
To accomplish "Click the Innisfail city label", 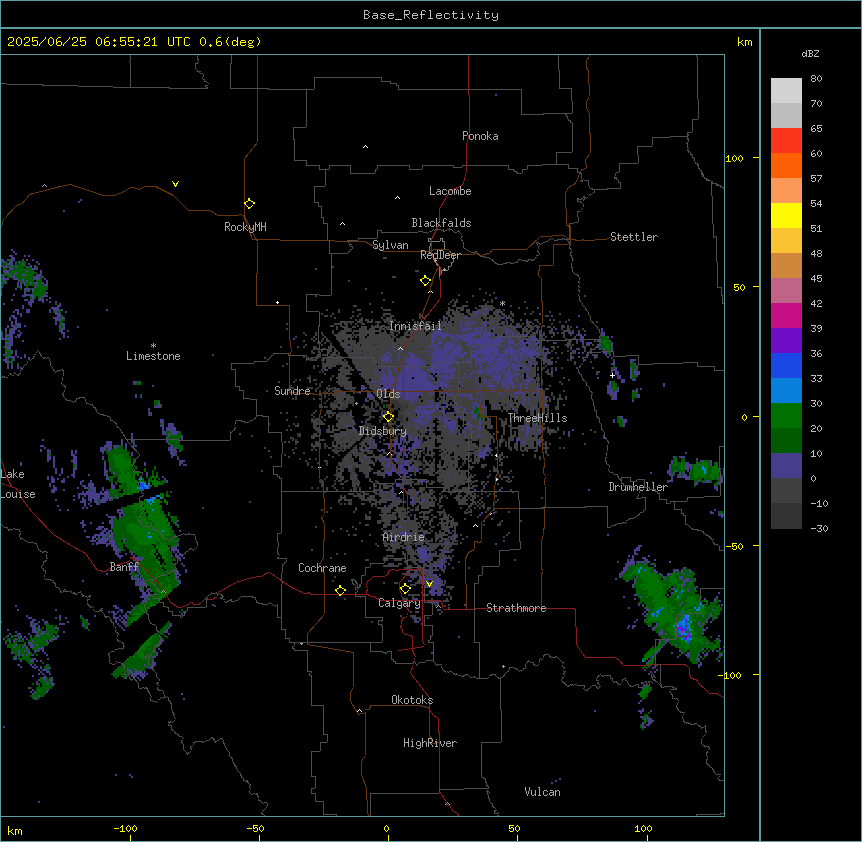I will point(415,326).
